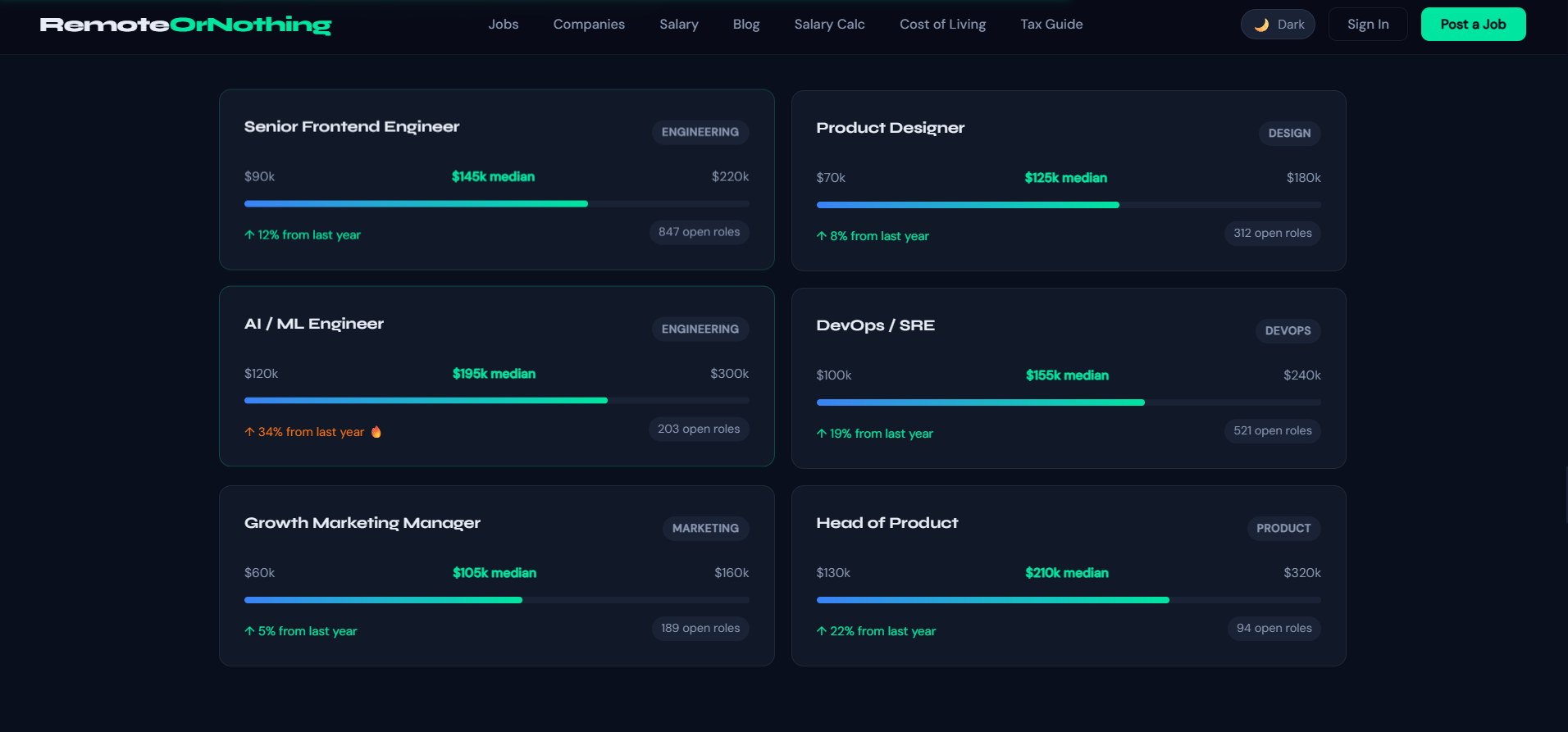
Task: Open the Jobs nav item
Action: coord(504,25)
